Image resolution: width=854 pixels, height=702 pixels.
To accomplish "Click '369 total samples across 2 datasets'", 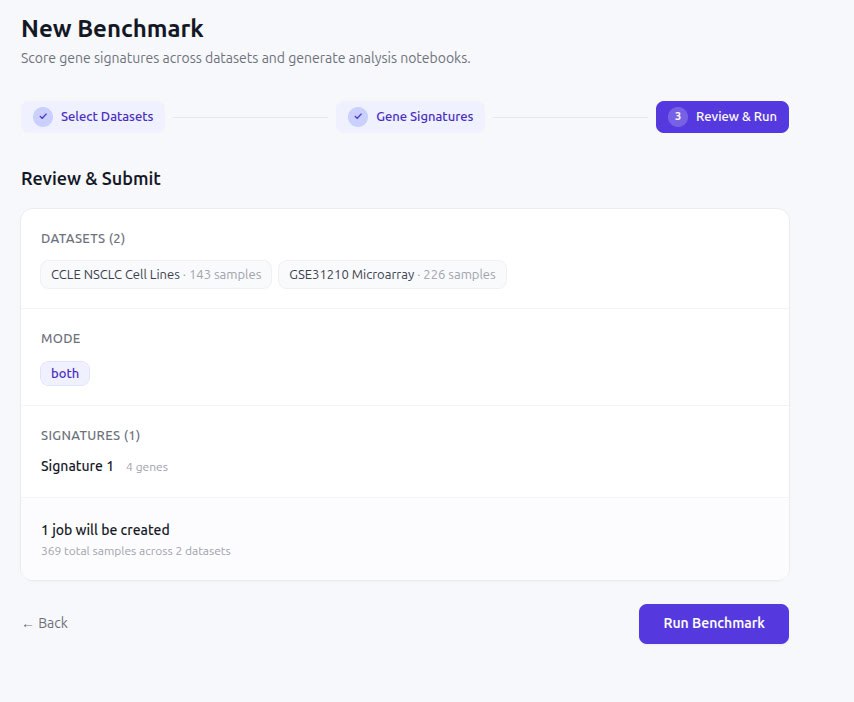I will (x=136, y=551).
